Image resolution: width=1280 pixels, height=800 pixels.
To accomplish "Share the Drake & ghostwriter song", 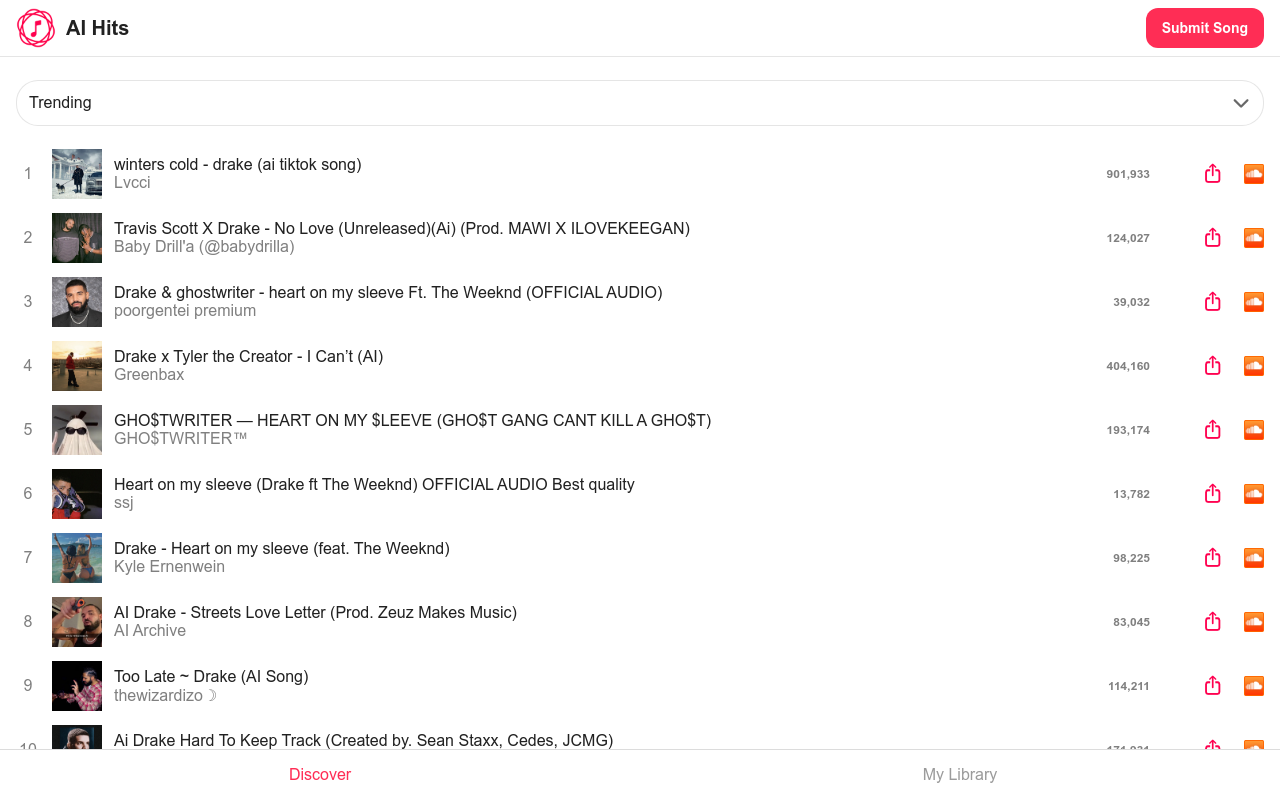I will [1213, 302].
